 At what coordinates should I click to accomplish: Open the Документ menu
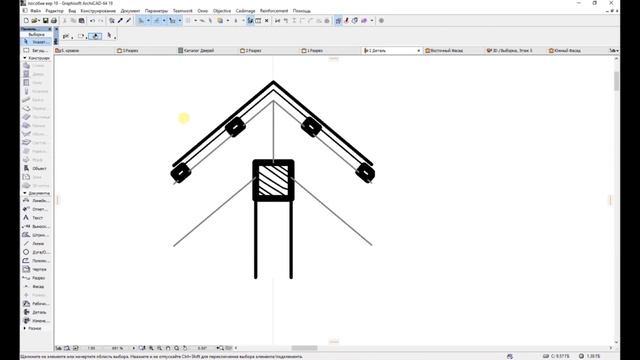[130, 11]
